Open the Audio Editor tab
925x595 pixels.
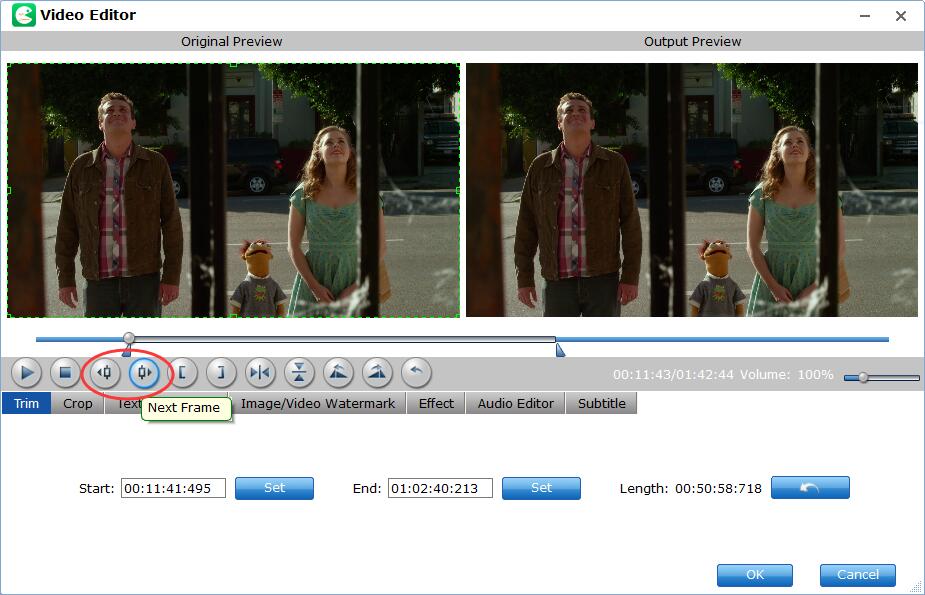coord(516,403)
